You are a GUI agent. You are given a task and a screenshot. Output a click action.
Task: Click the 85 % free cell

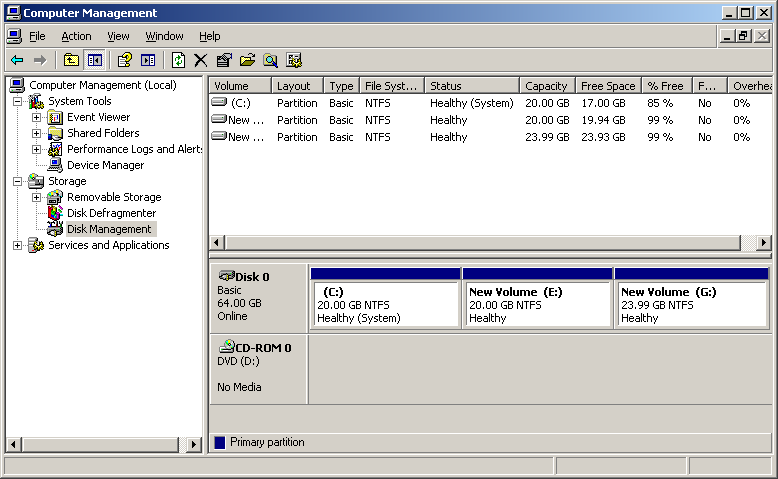(660, 103)
